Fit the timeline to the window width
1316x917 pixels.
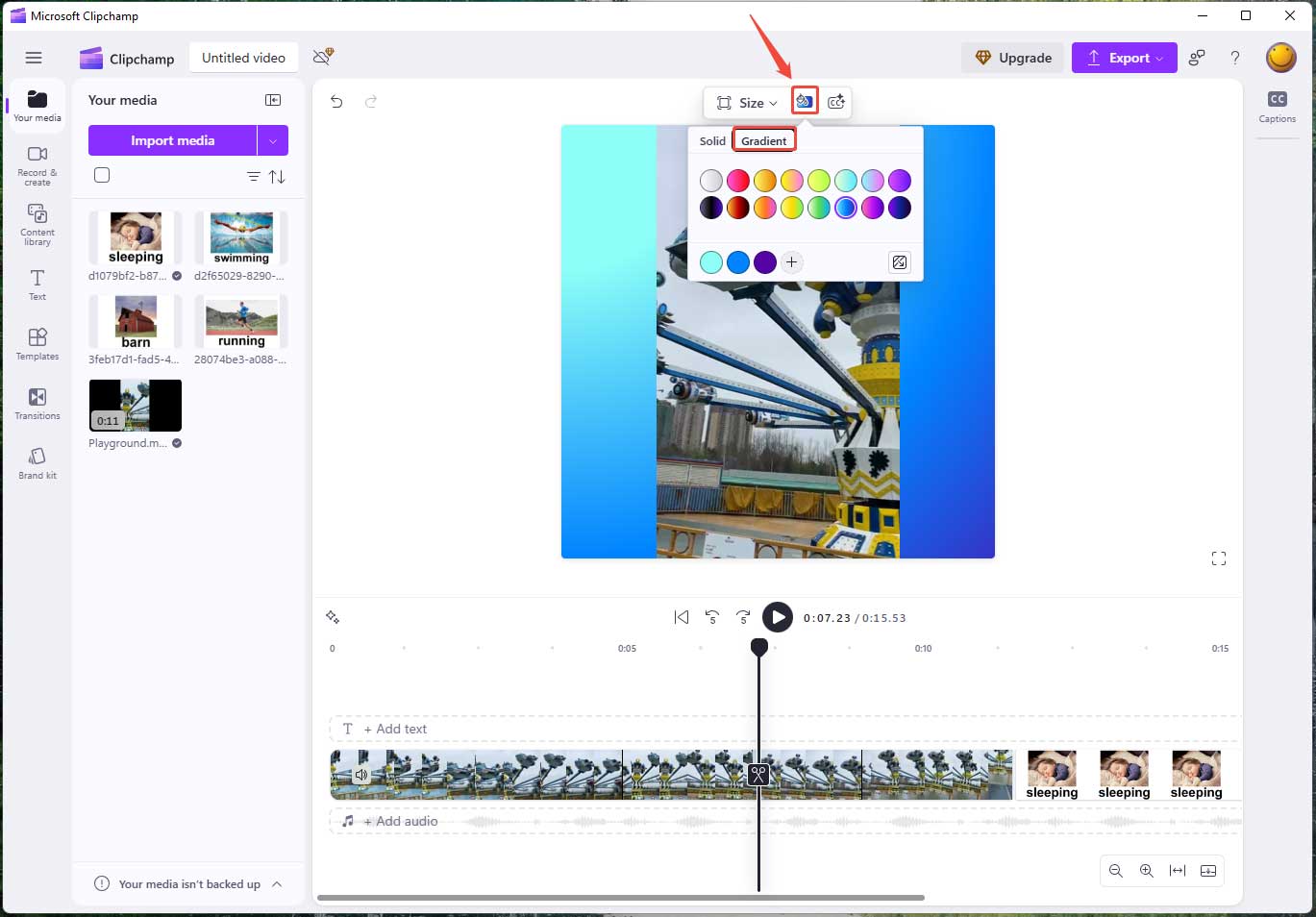[1178, 871]
